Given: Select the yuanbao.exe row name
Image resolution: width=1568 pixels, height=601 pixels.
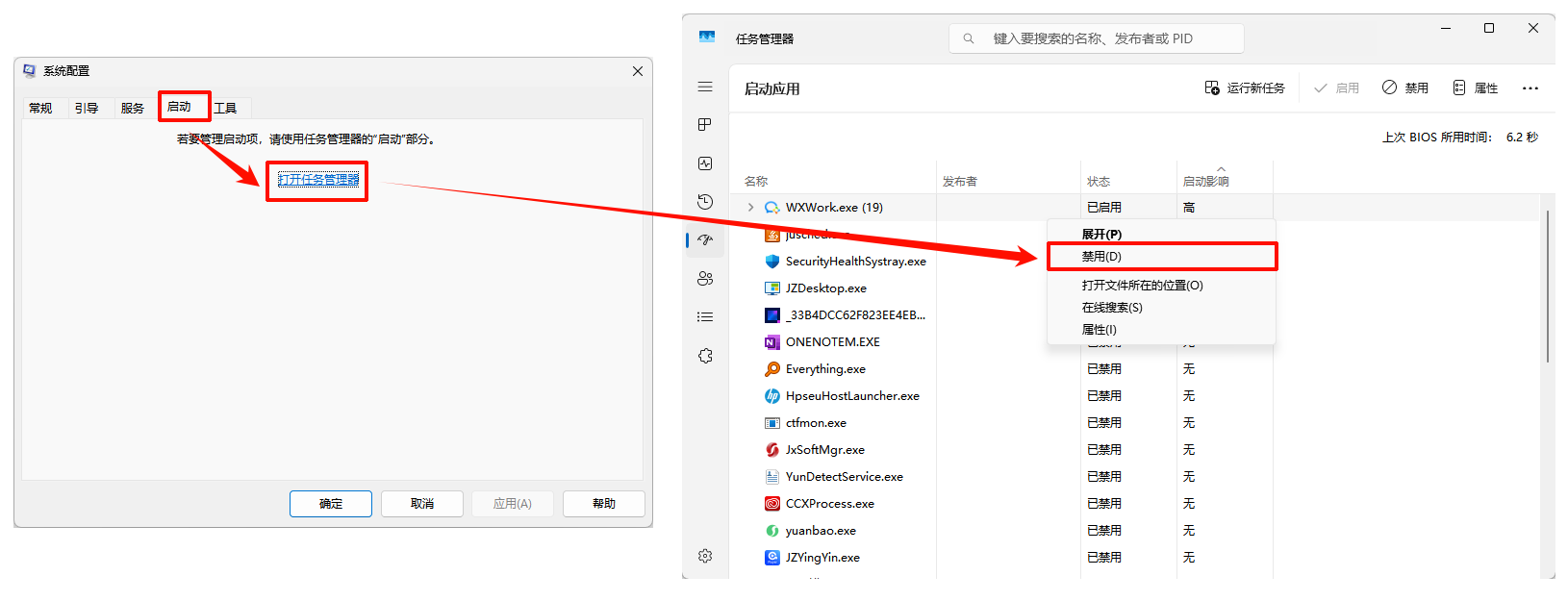Looking at the screenshot, I should point(821,531).
